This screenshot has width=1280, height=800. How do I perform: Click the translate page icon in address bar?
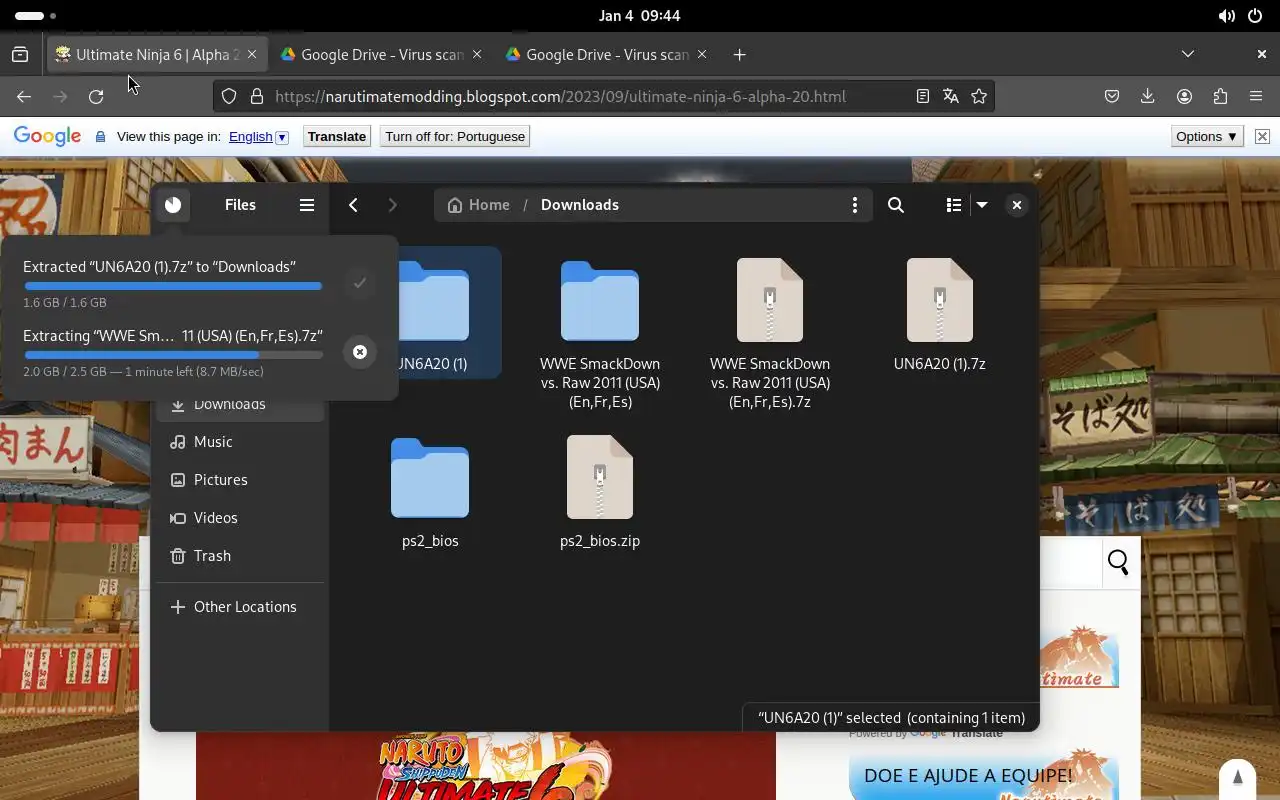click(x=951, y=96)
